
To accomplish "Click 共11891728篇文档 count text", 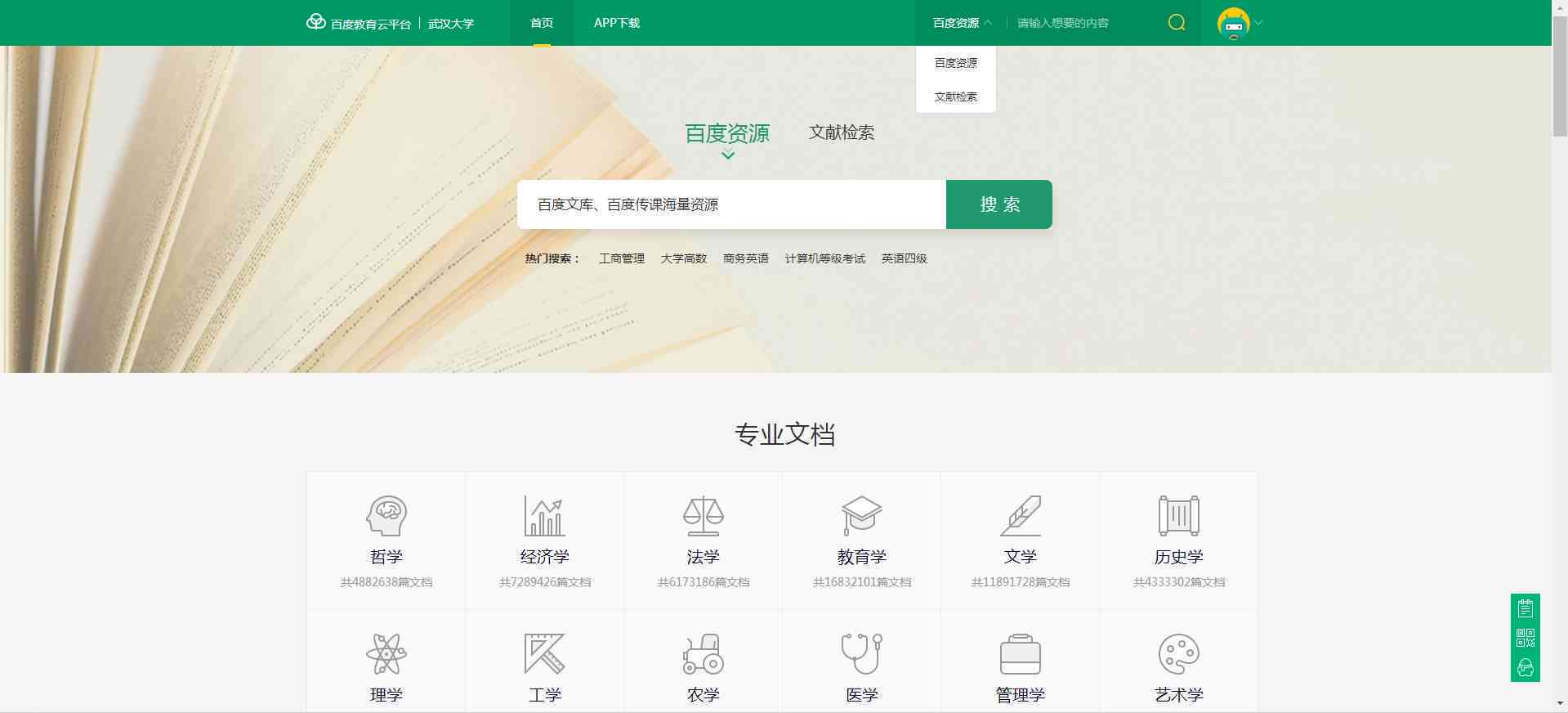I will [1021, 582].
